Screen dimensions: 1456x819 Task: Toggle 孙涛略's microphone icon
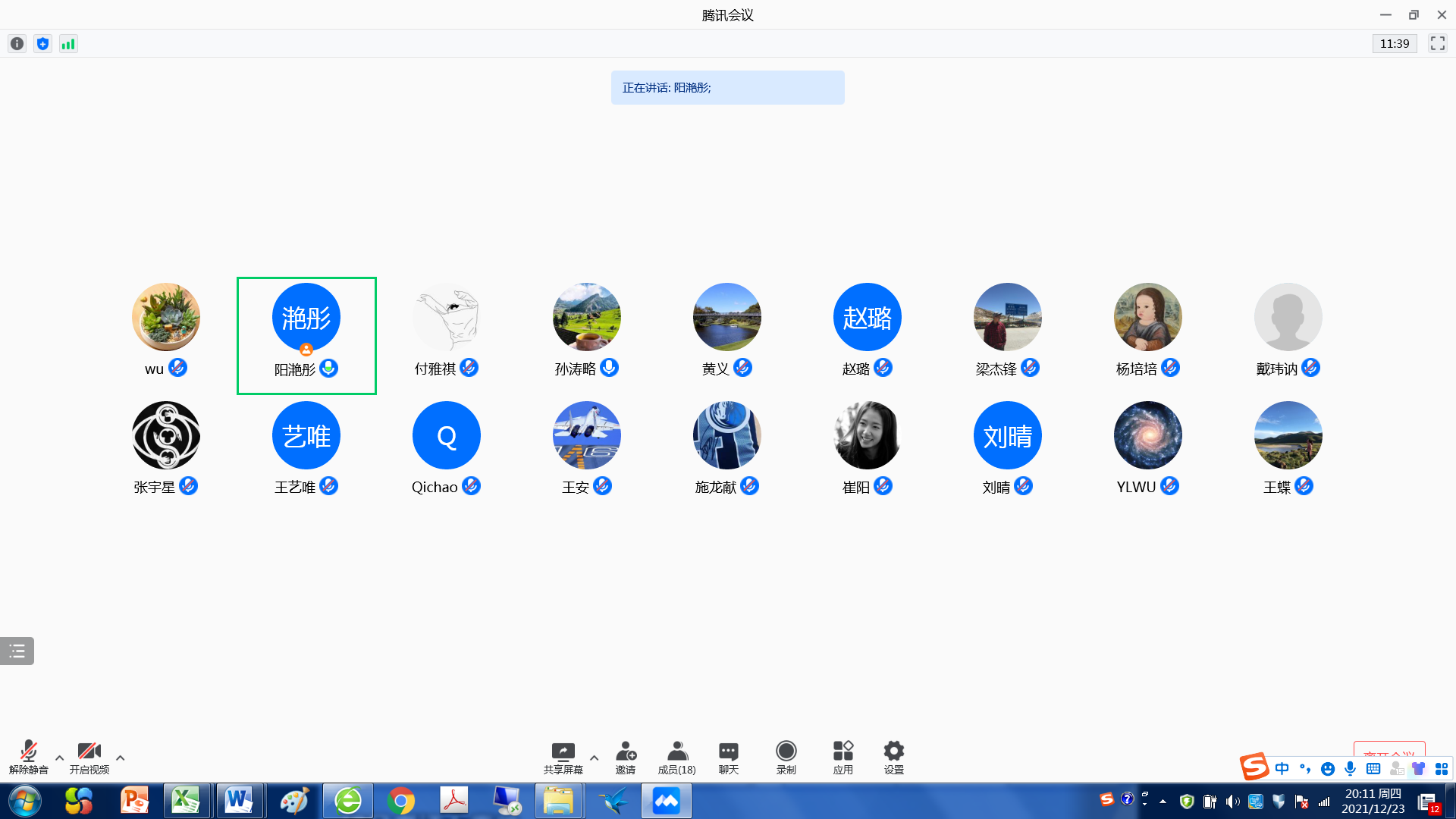tap(609, 368)
